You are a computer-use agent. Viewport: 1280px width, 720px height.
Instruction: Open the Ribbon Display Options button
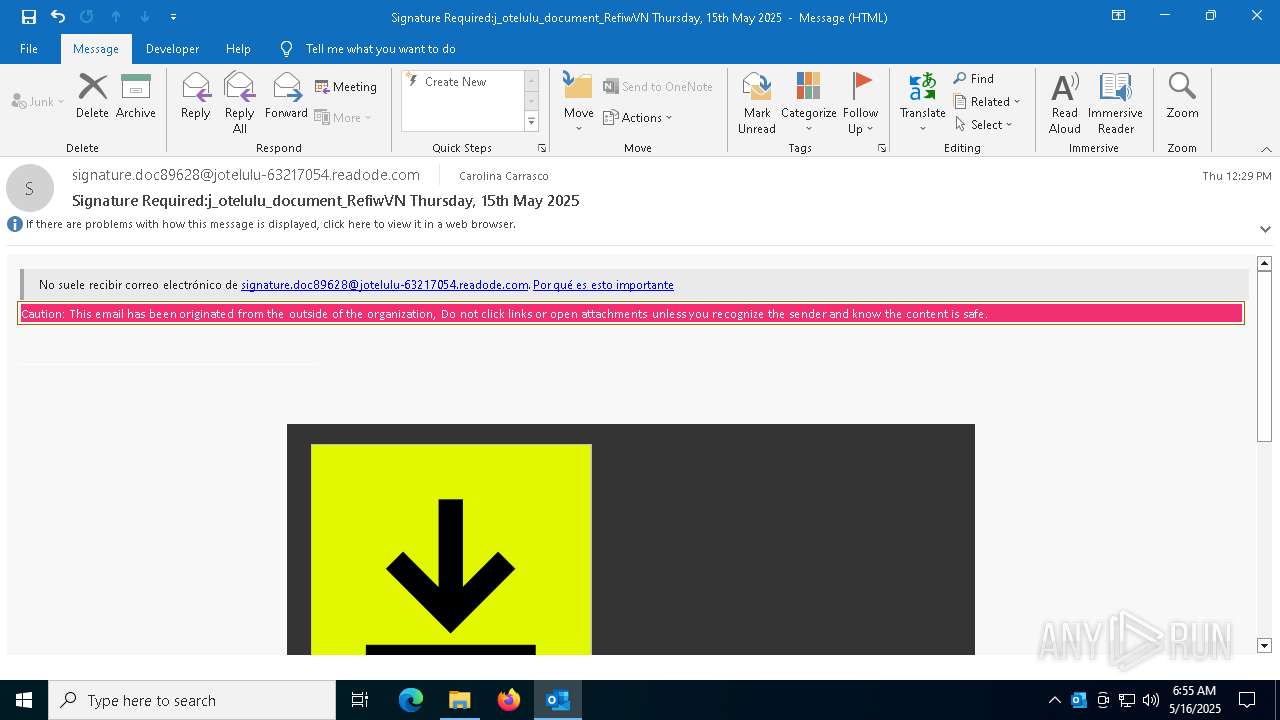pos(1119,16)
